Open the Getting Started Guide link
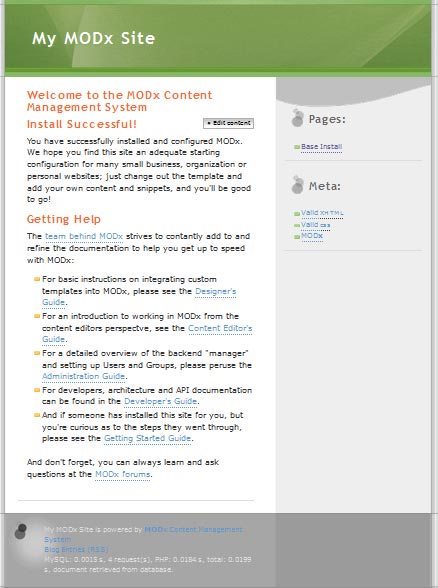The image size is (438, 588). [147, 438]
